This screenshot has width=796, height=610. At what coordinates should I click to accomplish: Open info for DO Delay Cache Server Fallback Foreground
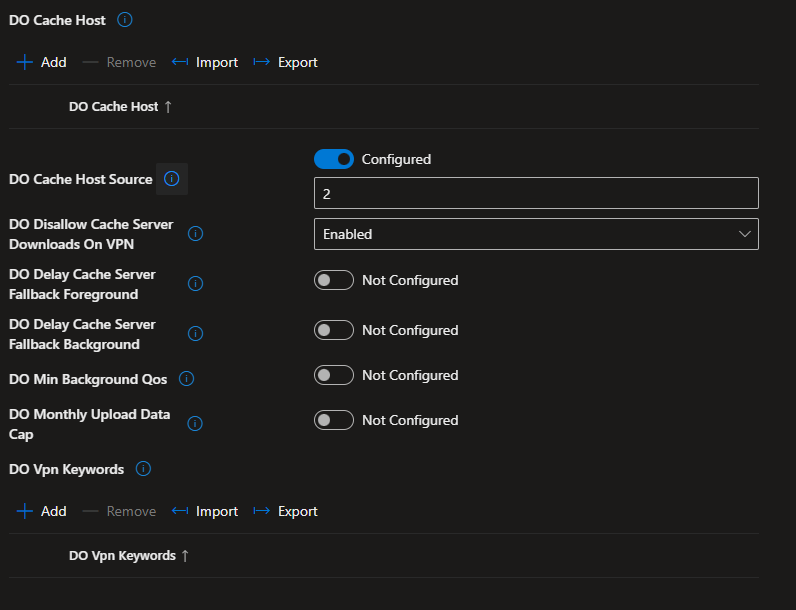click(x=195, y=284)
